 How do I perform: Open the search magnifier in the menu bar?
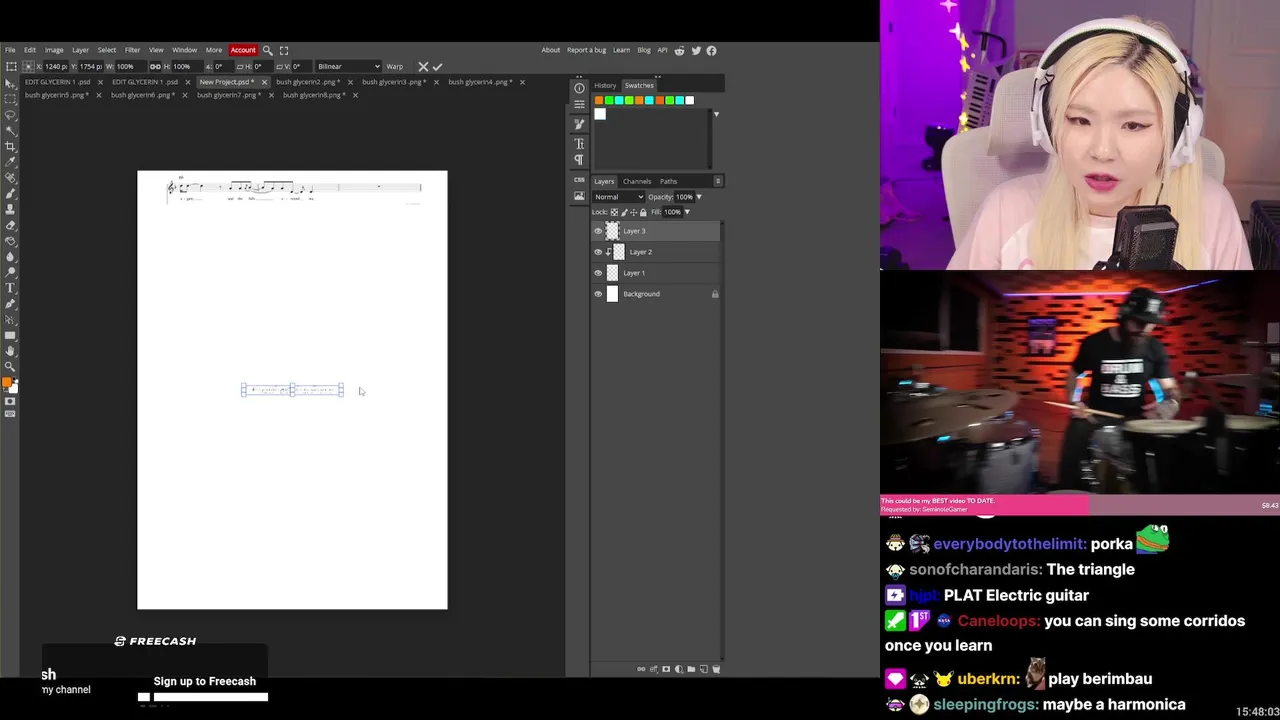coord(267,50)
